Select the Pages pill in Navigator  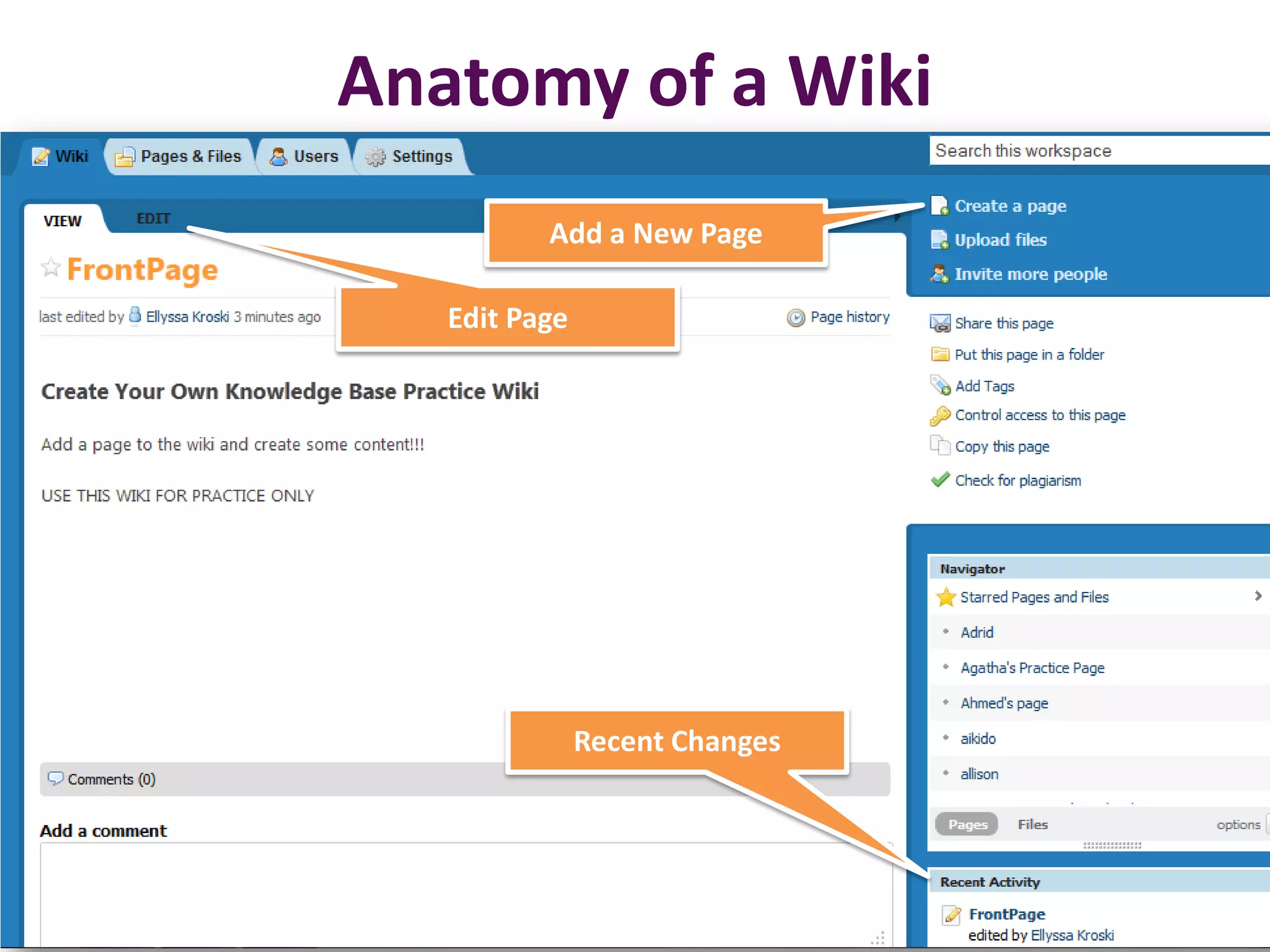click(967, 824)
